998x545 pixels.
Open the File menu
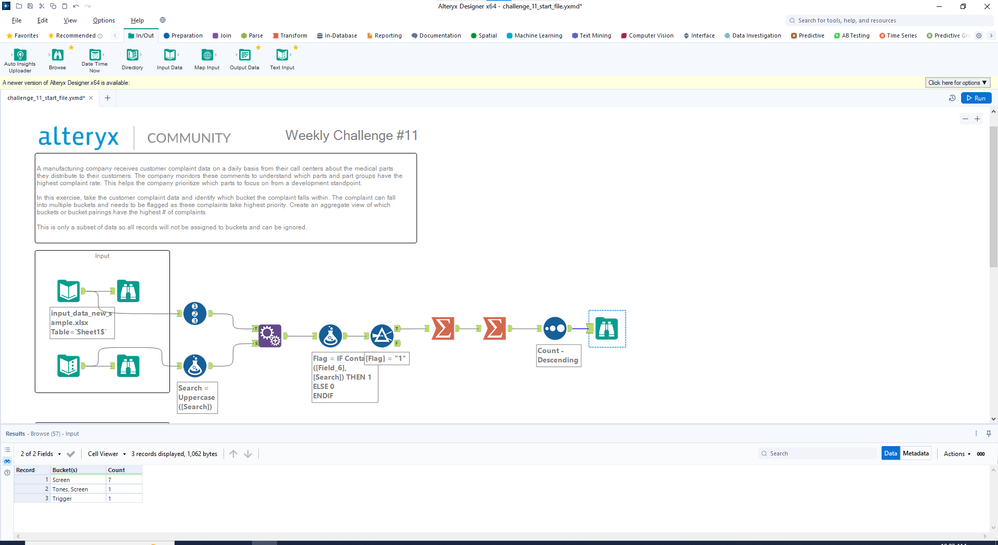click(17, 20)
